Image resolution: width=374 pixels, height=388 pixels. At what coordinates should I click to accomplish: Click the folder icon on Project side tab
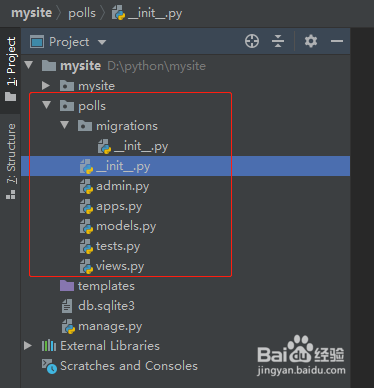tap(11, 96)
